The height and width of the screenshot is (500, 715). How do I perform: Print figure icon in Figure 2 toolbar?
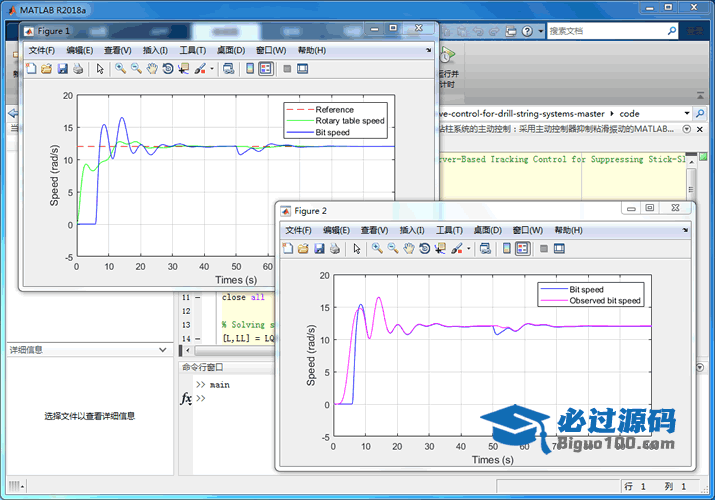click(x=335, y=248)
